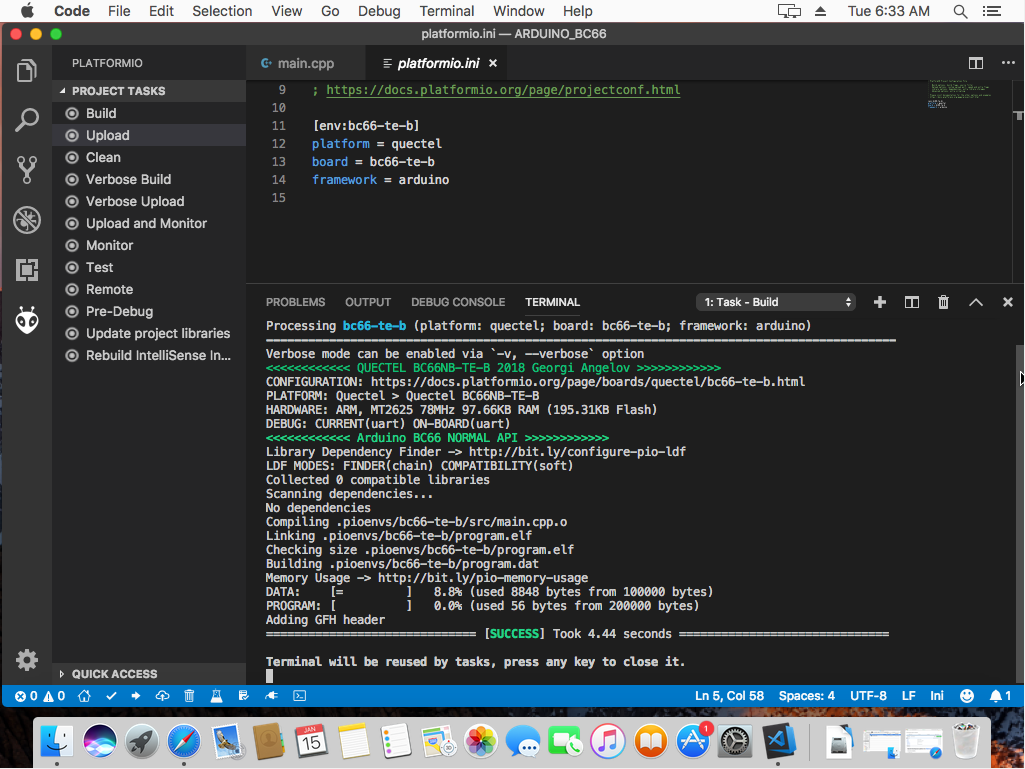Split the editor using the top-right layout icon
Screen dimensions: 1025x769
pos(975,63)
